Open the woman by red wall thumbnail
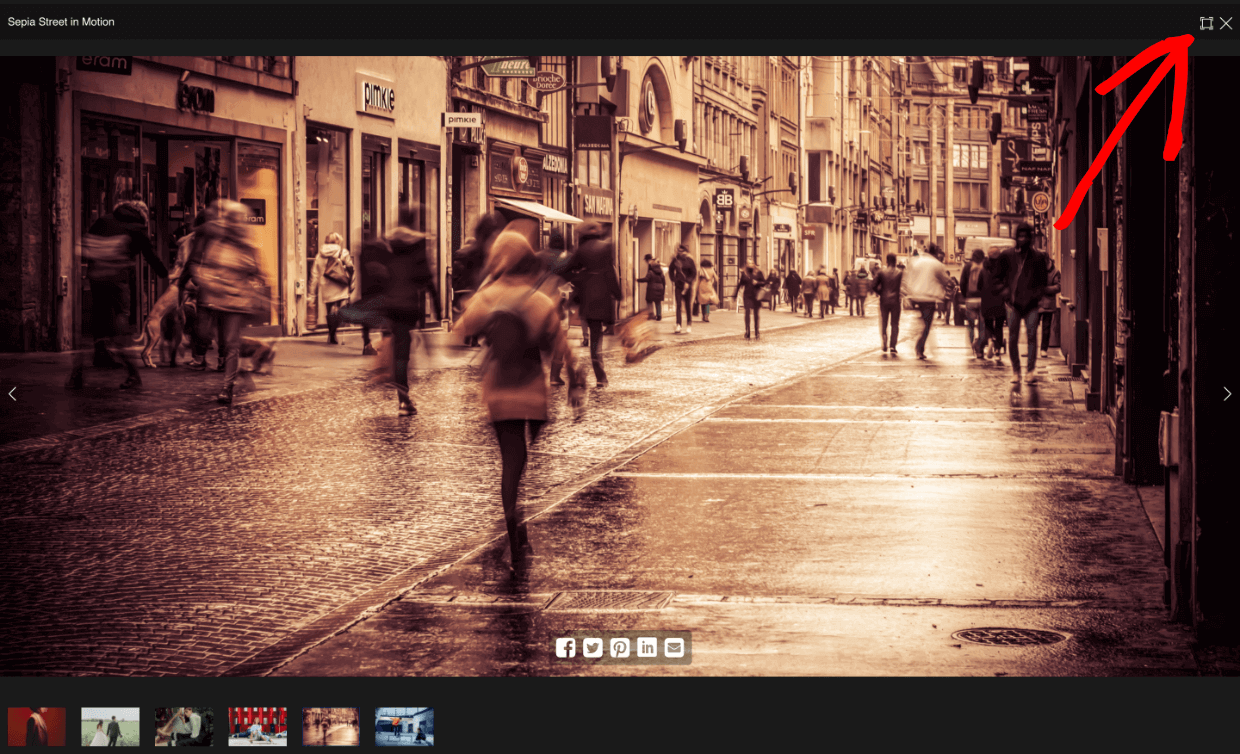1240x754 pixels. [257, 726]
